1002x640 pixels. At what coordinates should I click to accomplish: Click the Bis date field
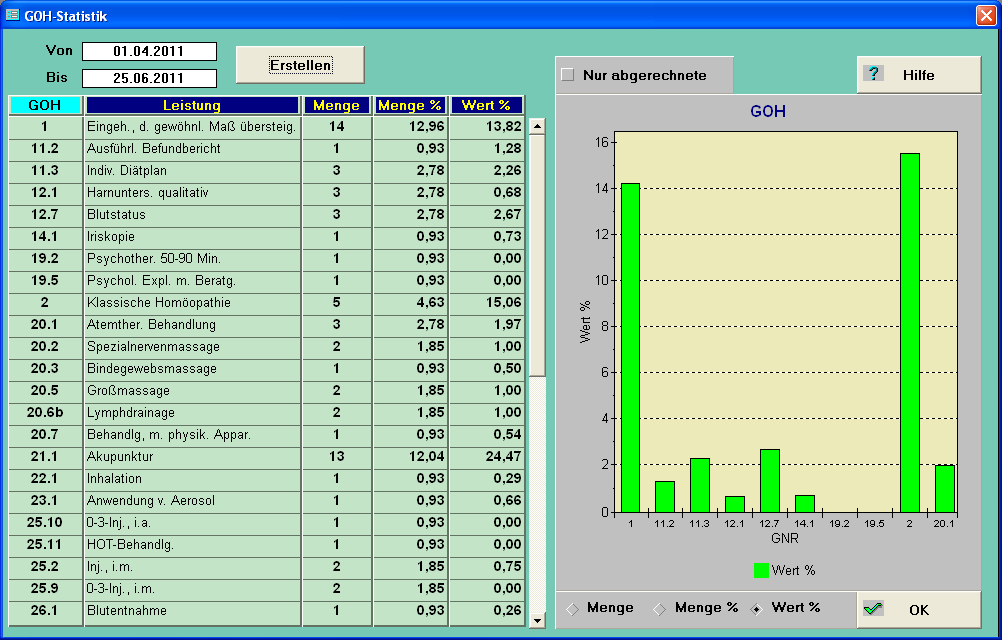click(150, 77)
